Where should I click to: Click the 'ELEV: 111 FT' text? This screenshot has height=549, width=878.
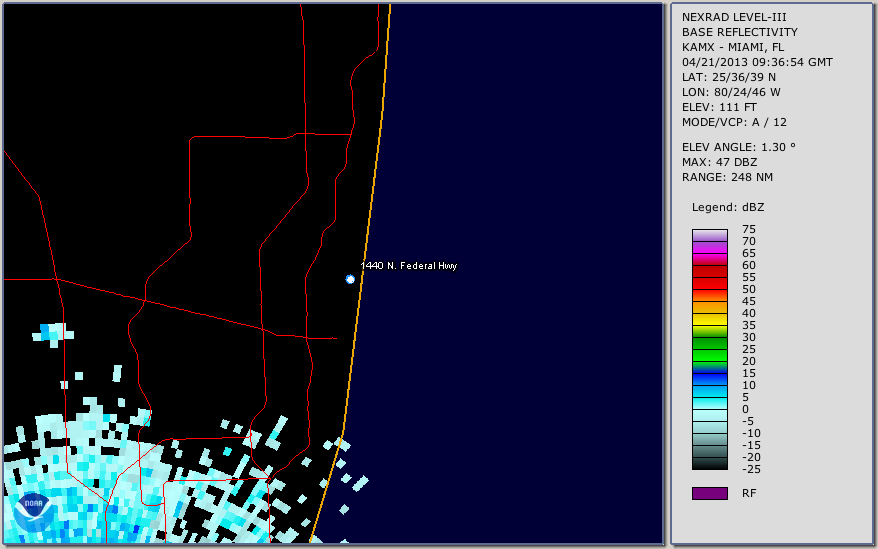[x=719, y=108]
